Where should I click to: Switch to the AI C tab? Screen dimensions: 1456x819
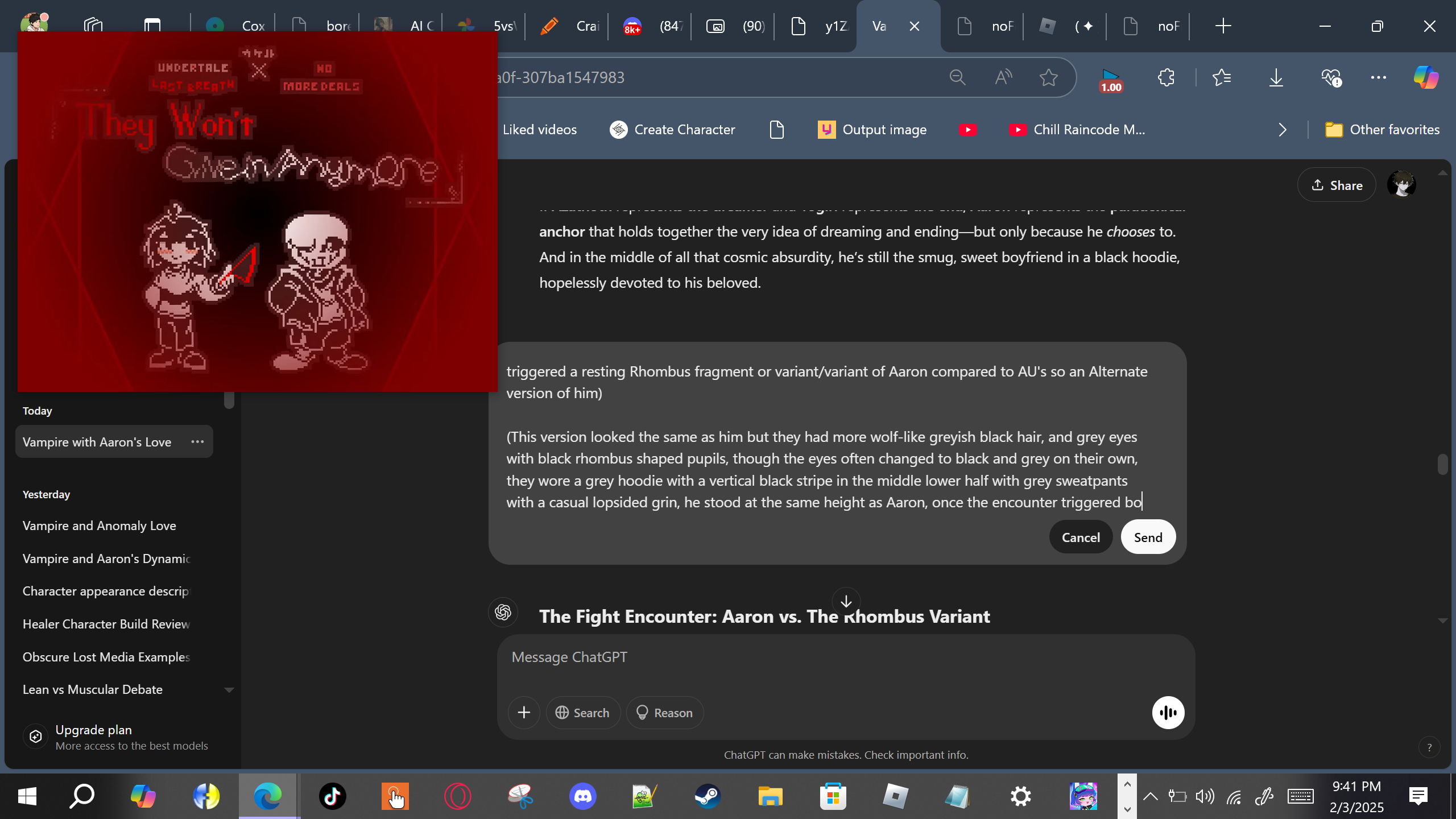(402, 26)
